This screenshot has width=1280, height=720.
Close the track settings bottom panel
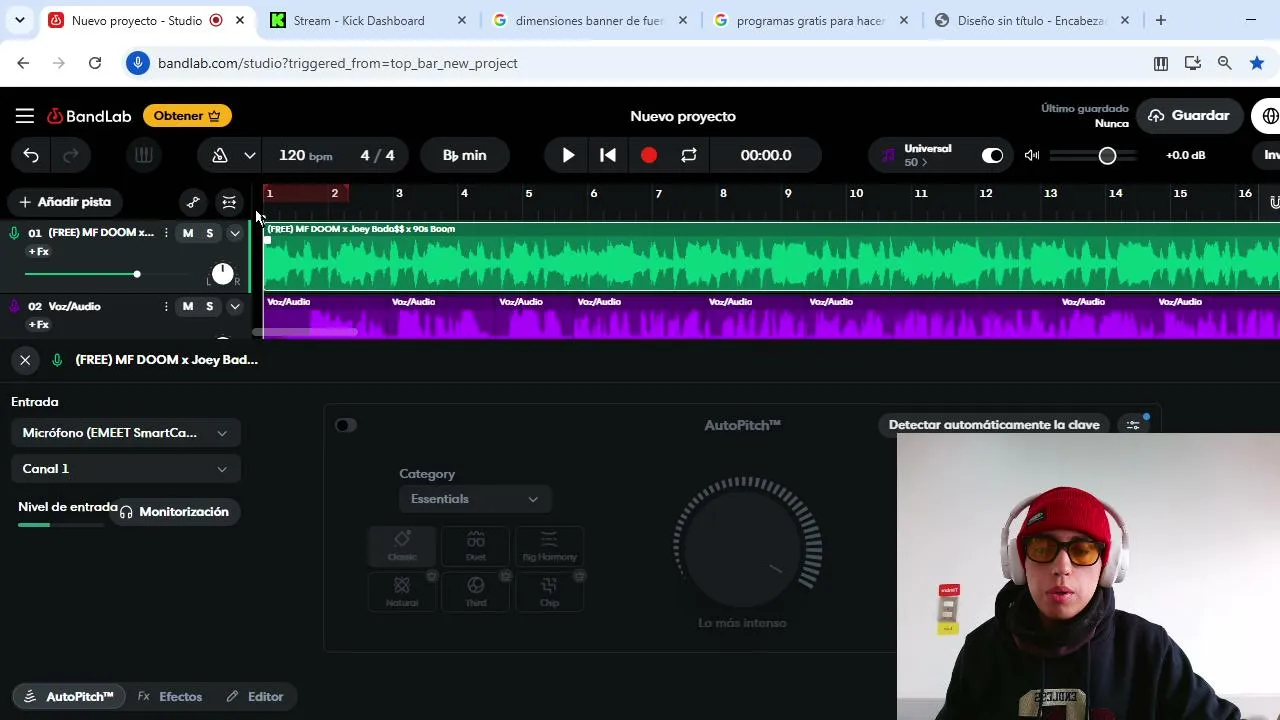tap(25, 360)
